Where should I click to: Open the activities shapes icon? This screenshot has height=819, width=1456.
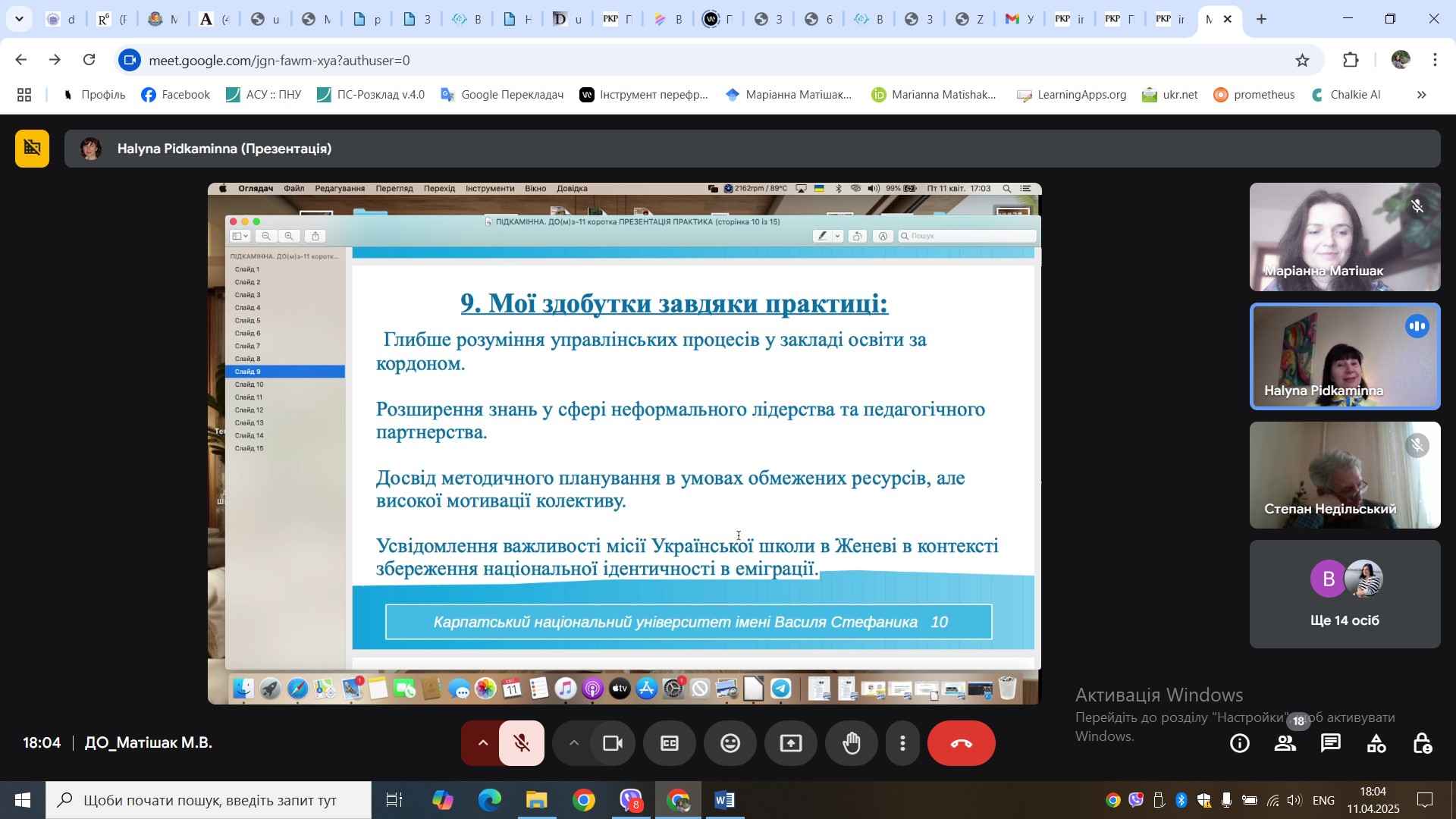(1376, 743)
